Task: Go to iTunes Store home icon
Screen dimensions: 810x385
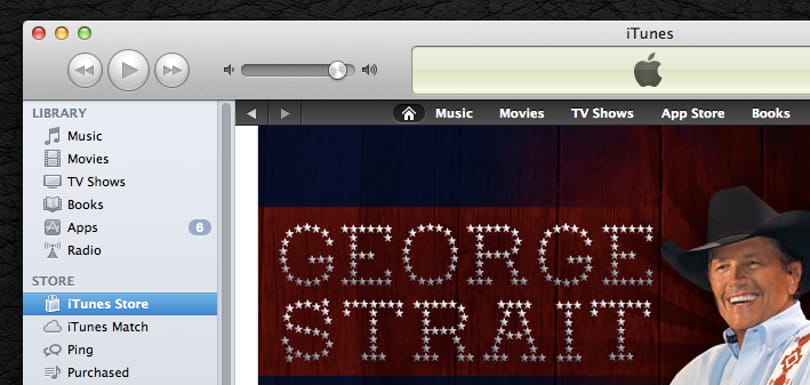Action: pos(409,113)
